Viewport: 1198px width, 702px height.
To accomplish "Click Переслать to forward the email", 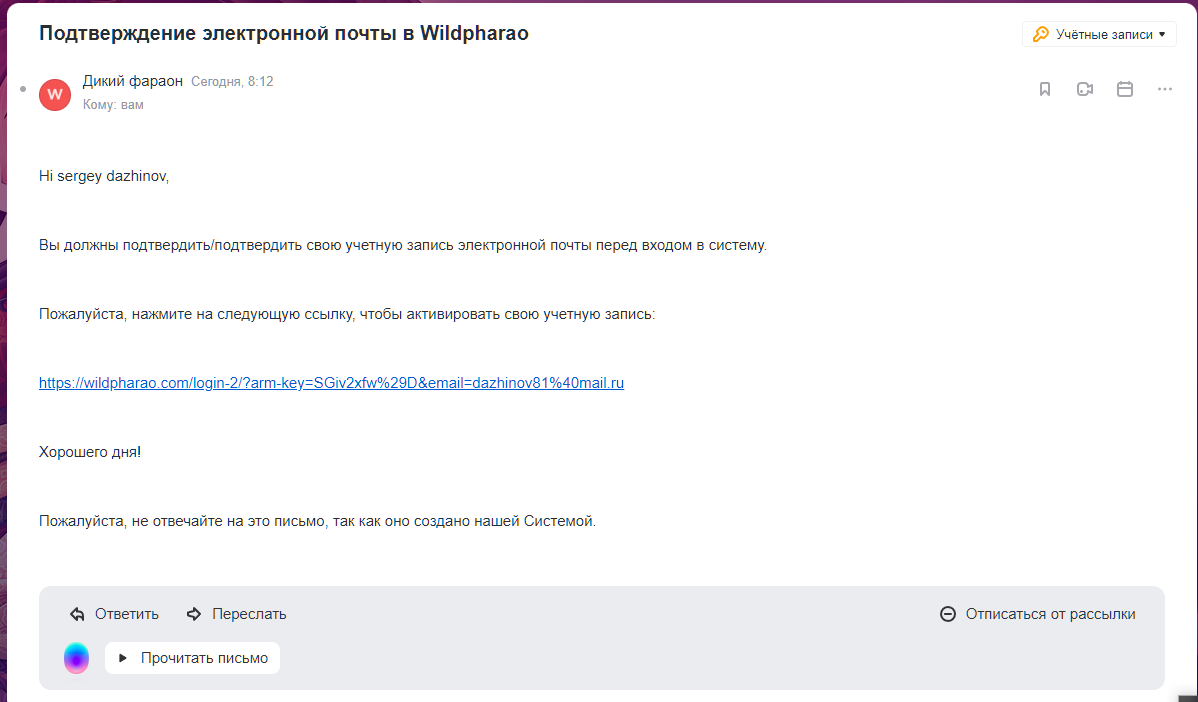I will [237, 614].
